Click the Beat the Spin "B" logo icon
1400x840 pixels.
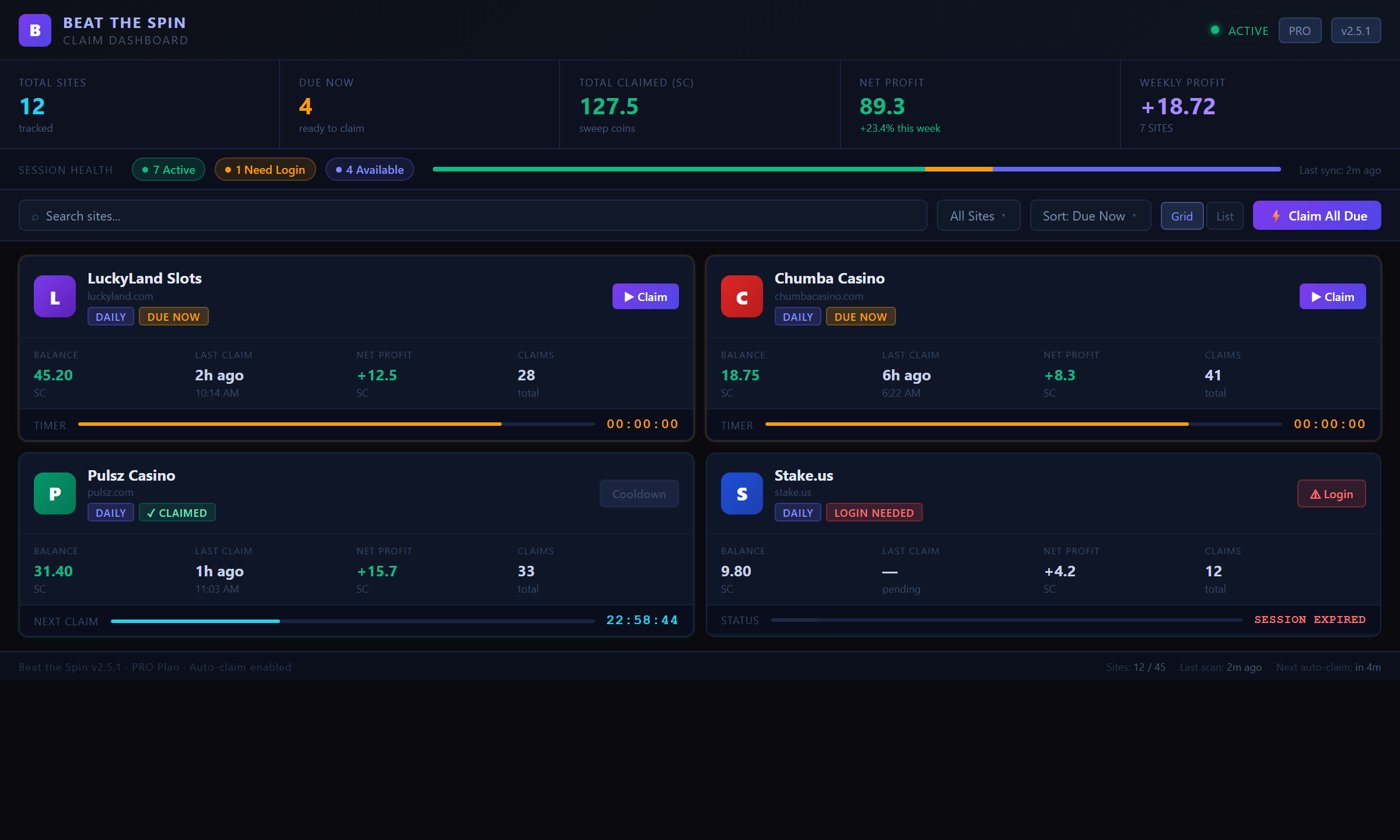point(34,30)
